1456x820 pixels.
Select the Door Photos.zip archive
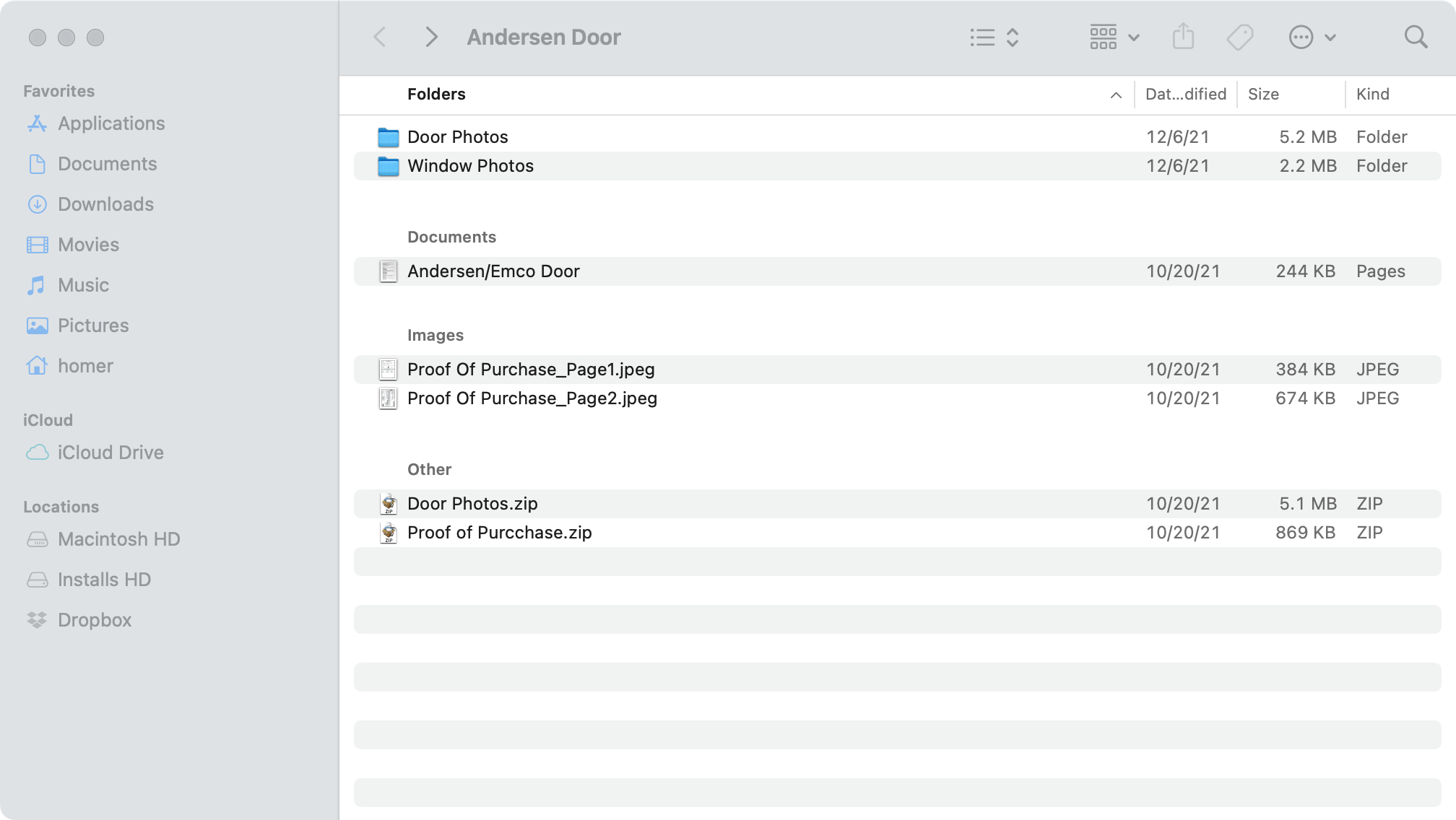tap(898, 504)
